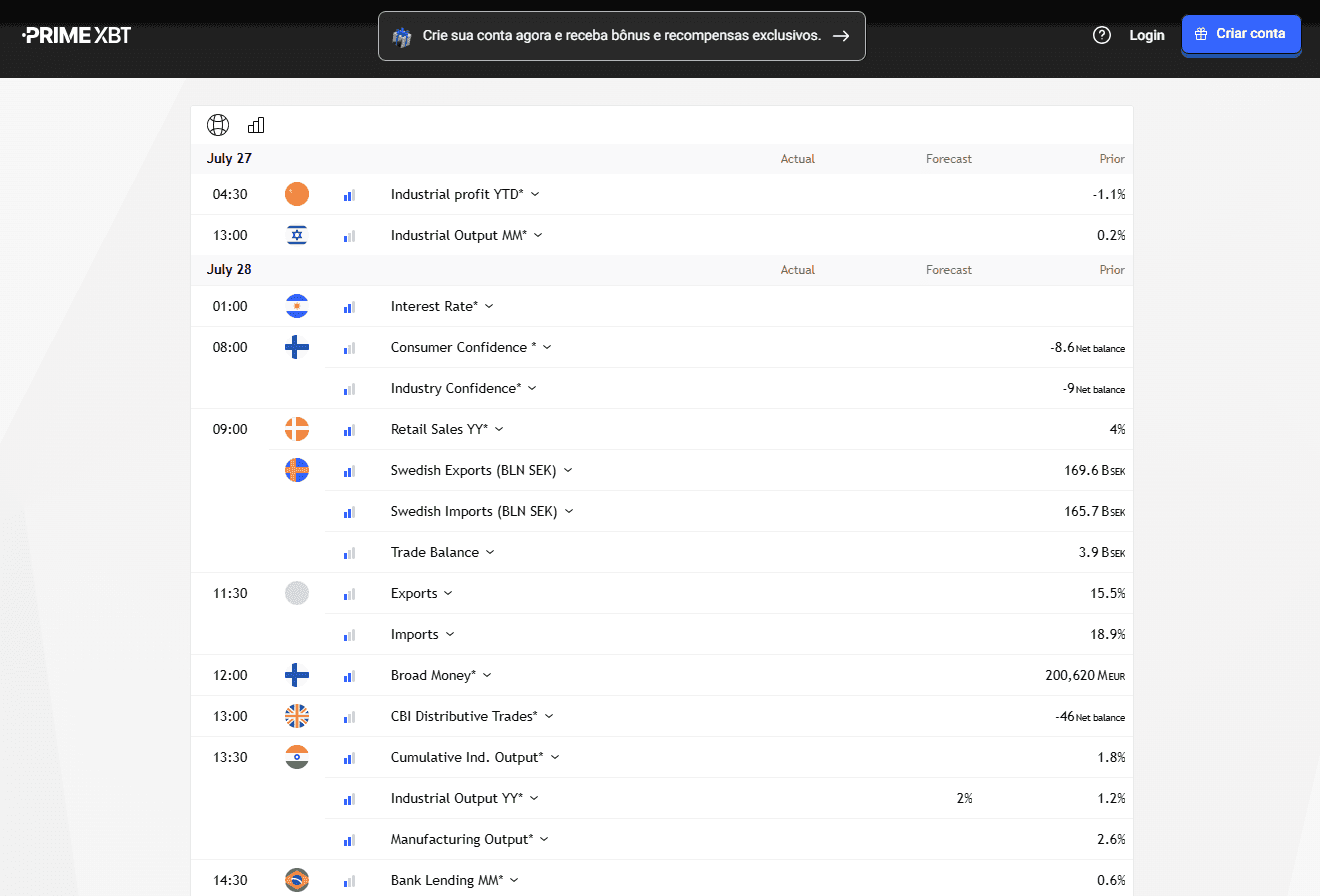Click the UK flag beside CBI Distributive Trades
The image size is (1320, 896).
(297, 716)
